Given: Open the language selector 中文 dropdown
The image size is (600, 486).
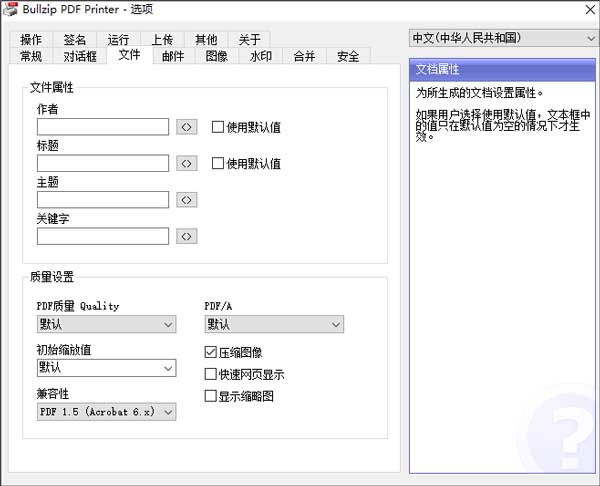Looking at the screenshot, I should 503,38.
